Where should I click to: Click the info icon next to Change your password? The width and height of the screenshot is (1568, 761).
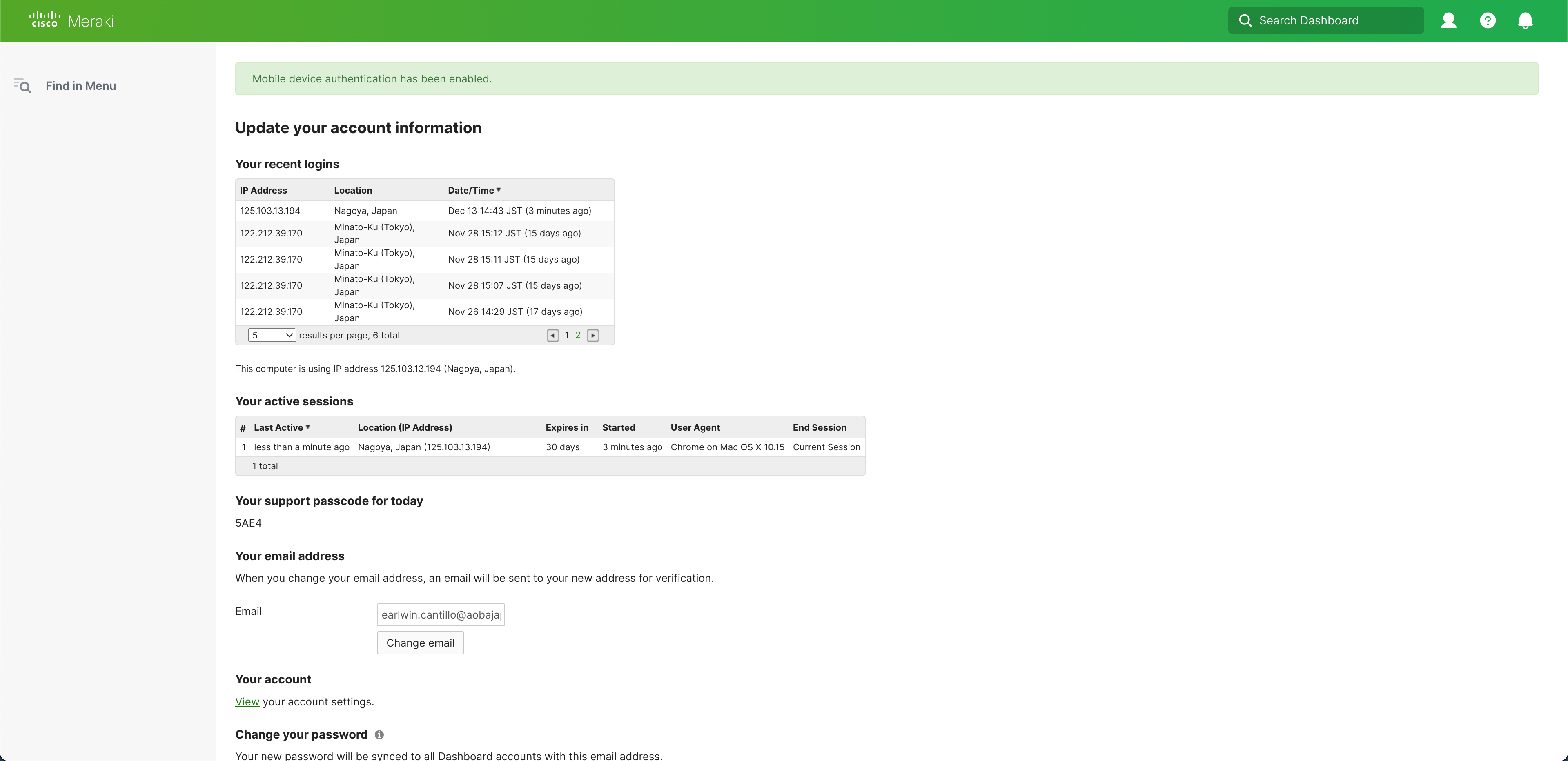point(379,734)
